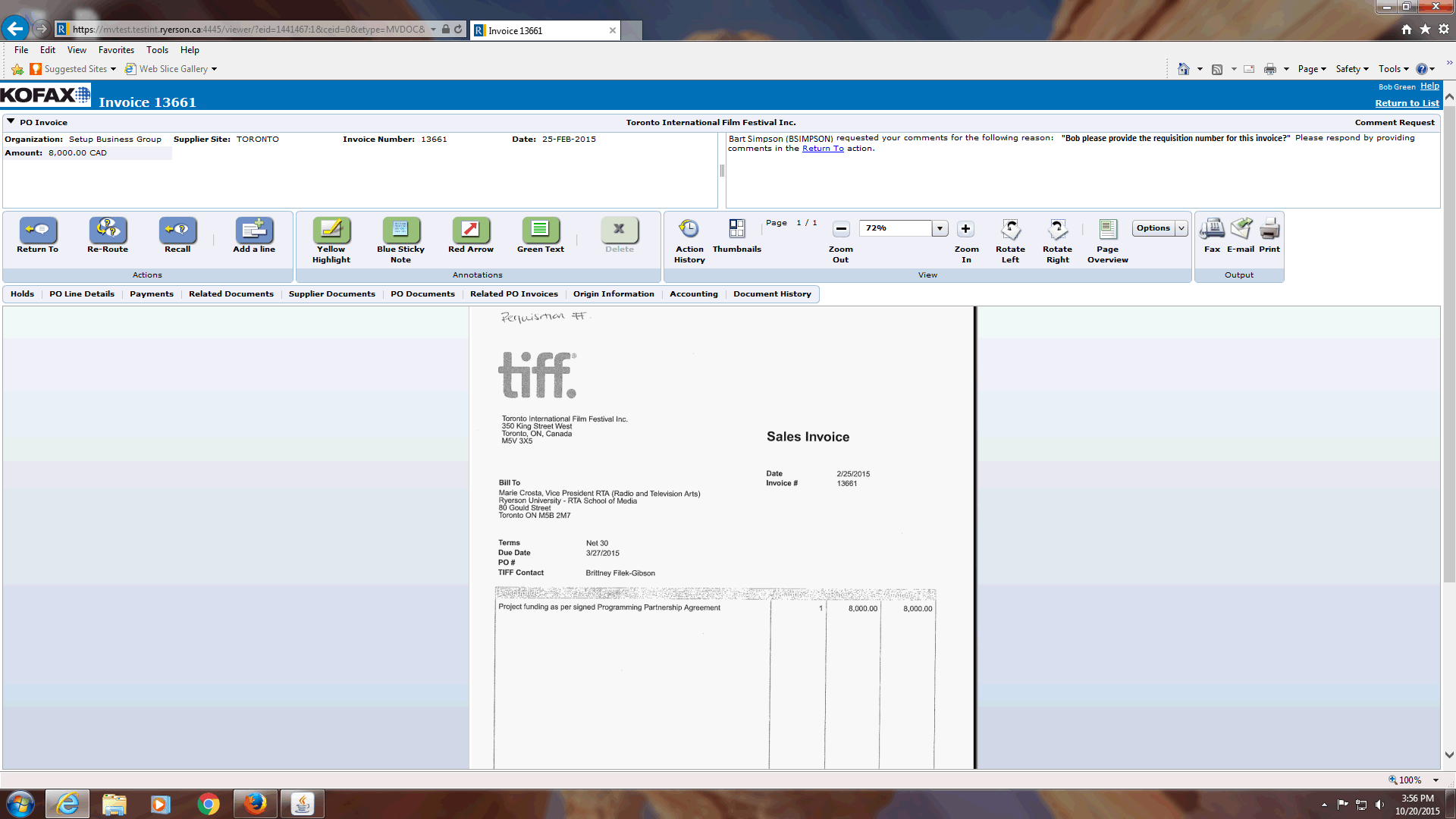
Task: Collapse the PO Invoice header triangle
Action: [x=11, y=121]
